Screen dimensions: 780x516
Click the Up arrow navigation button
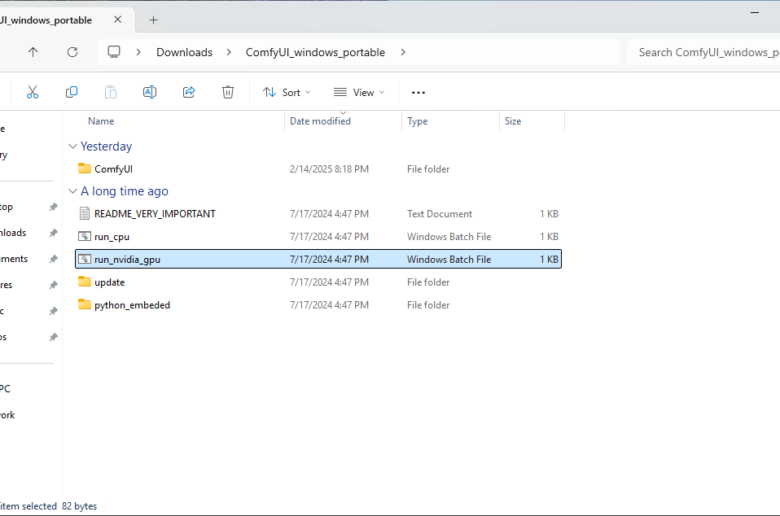click(x=33, y=52)
